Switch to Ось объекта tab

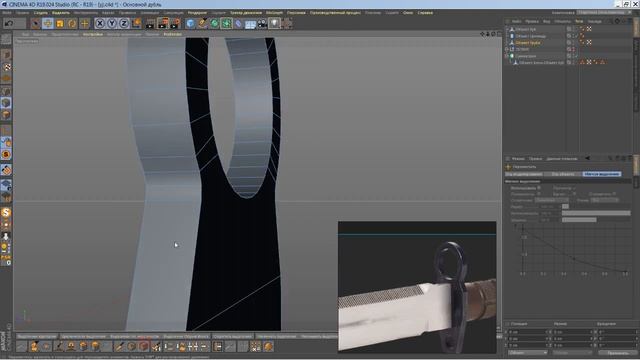[x=563, y=174]
